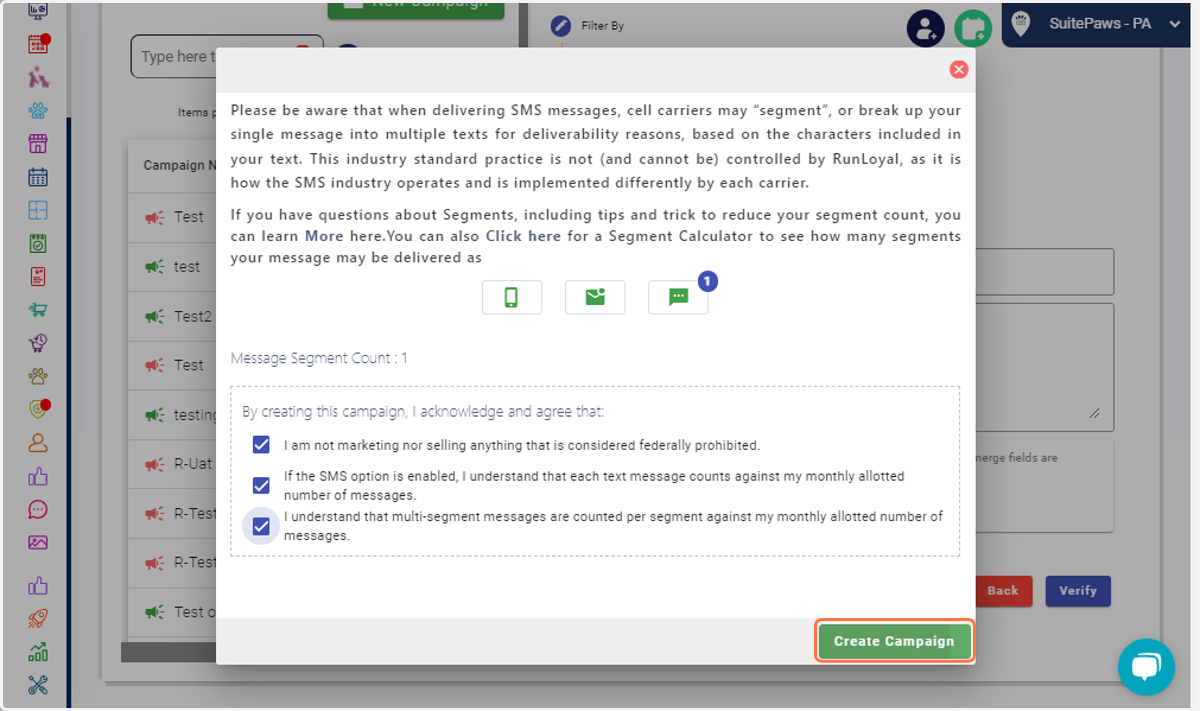1200x711 pixels.
Task: Click the location pin logo icon
Action: [x=1019, y=25]
